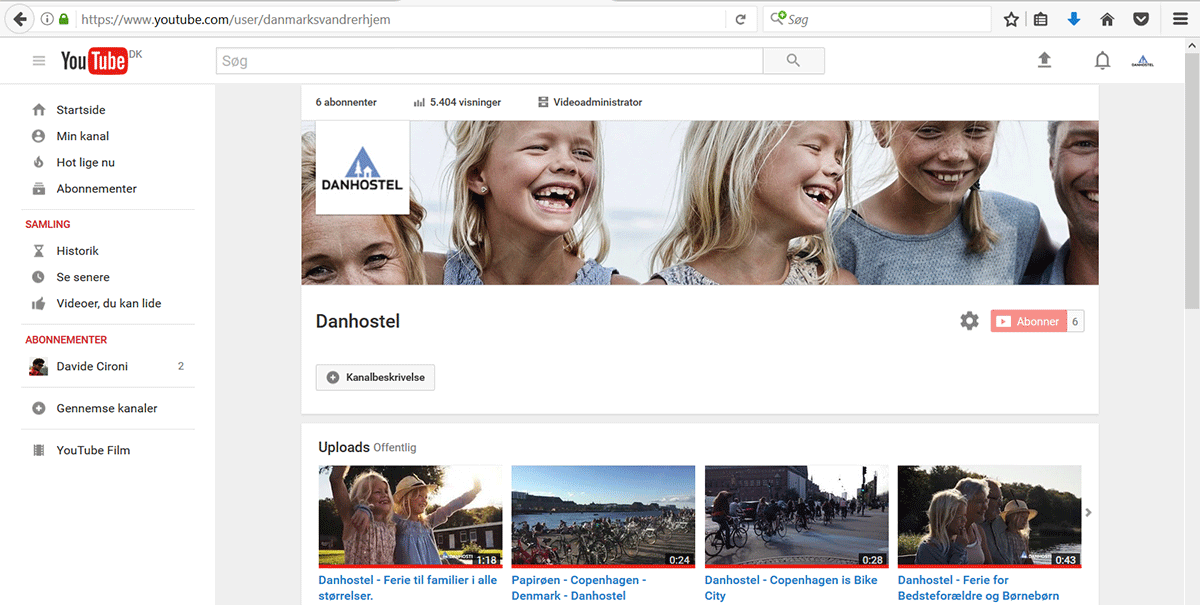1200x605 pixels.
Task: Open the Uploads section heading
Action: [344, 447]
